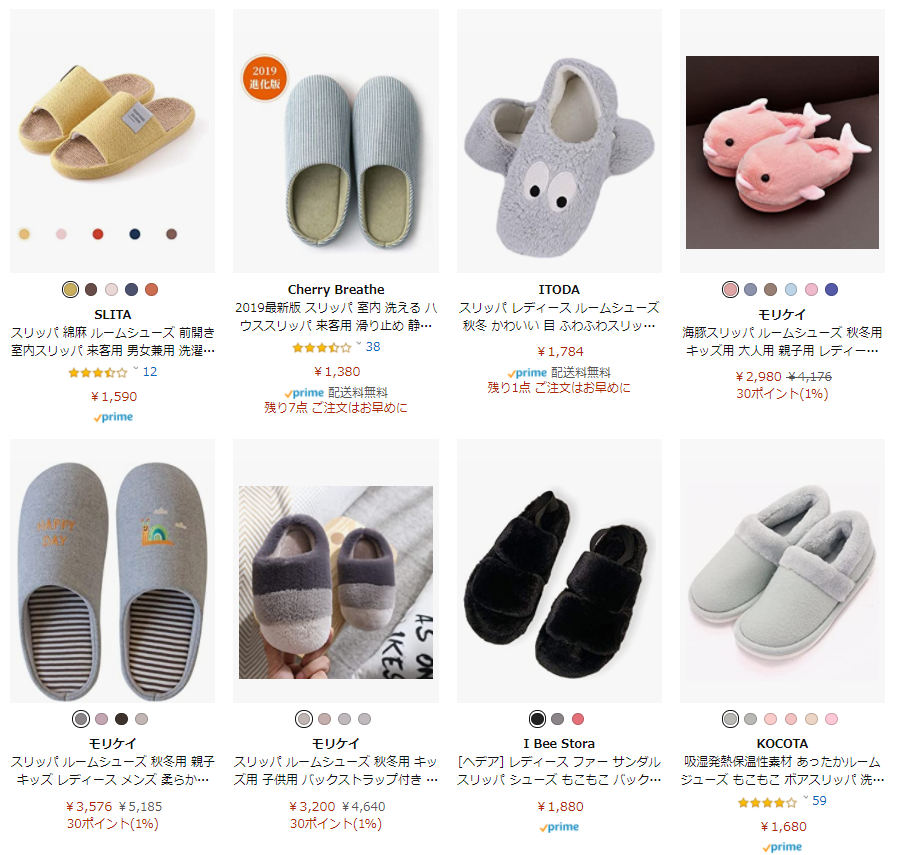Open the pink dolphin slippers image
The height and width of the screenshot is (855, 914).
click(x=782, y=152)
